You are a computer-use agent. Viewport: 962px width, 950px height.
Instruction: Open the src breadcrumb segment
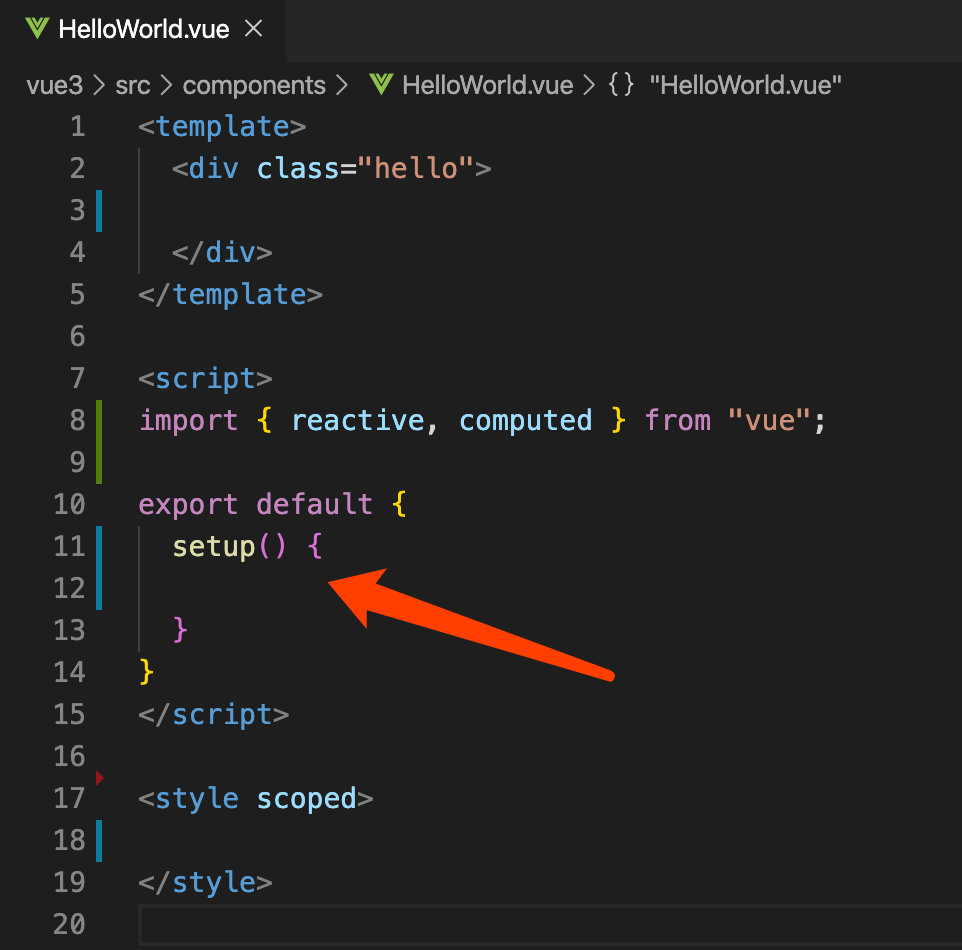(133, 85)
